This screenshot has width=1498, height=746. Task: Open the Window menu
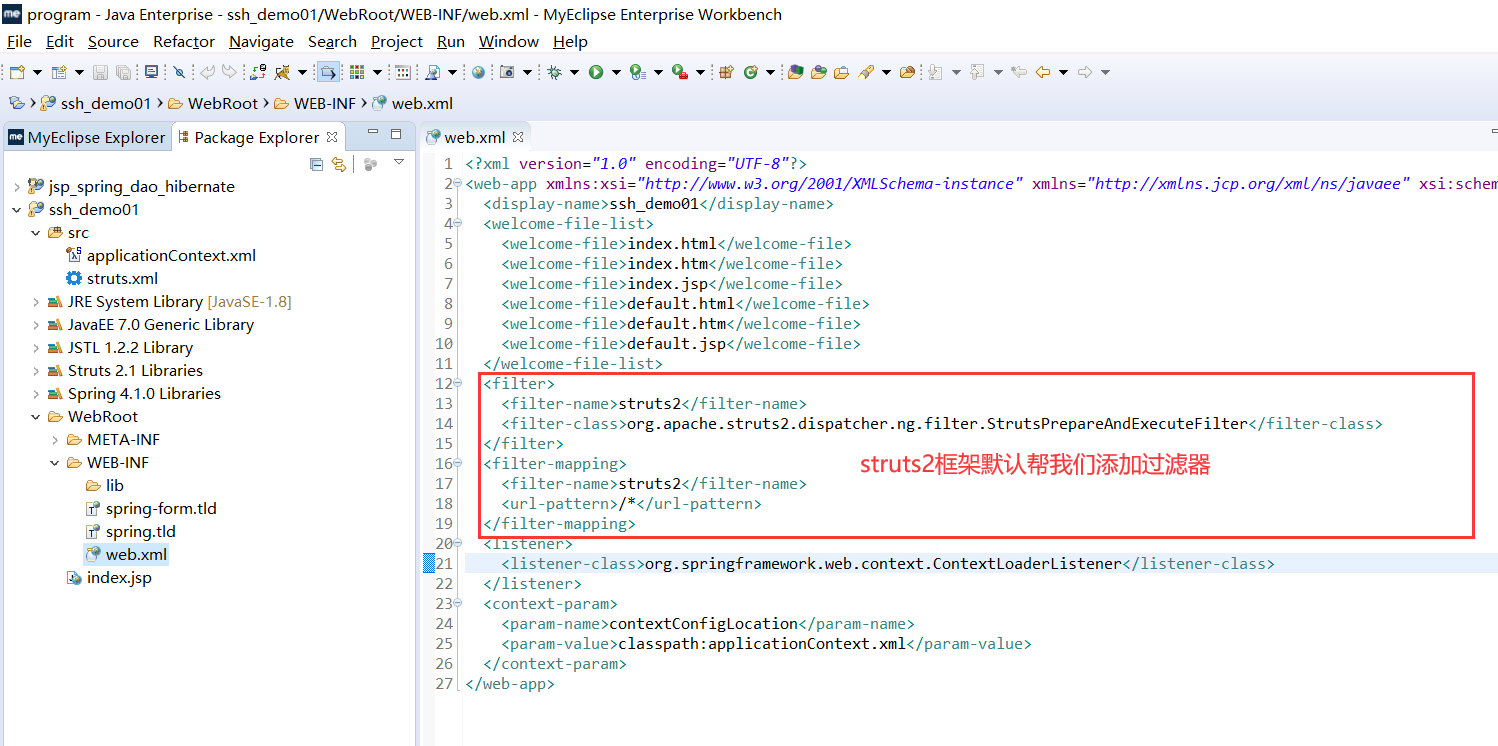click(x=508, y=41)
